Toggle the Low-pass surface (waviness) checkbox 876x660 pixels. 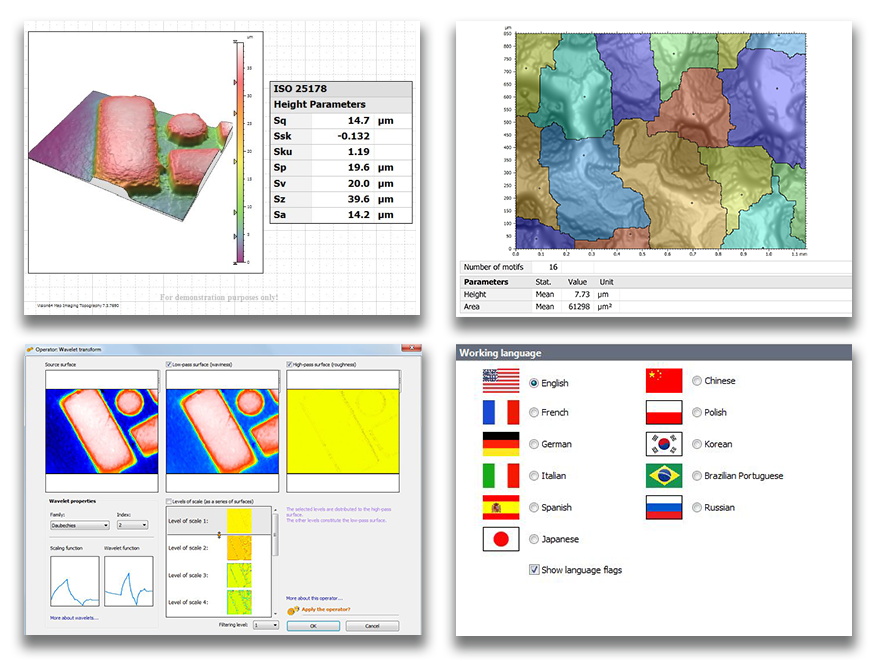tap(169, 364)
